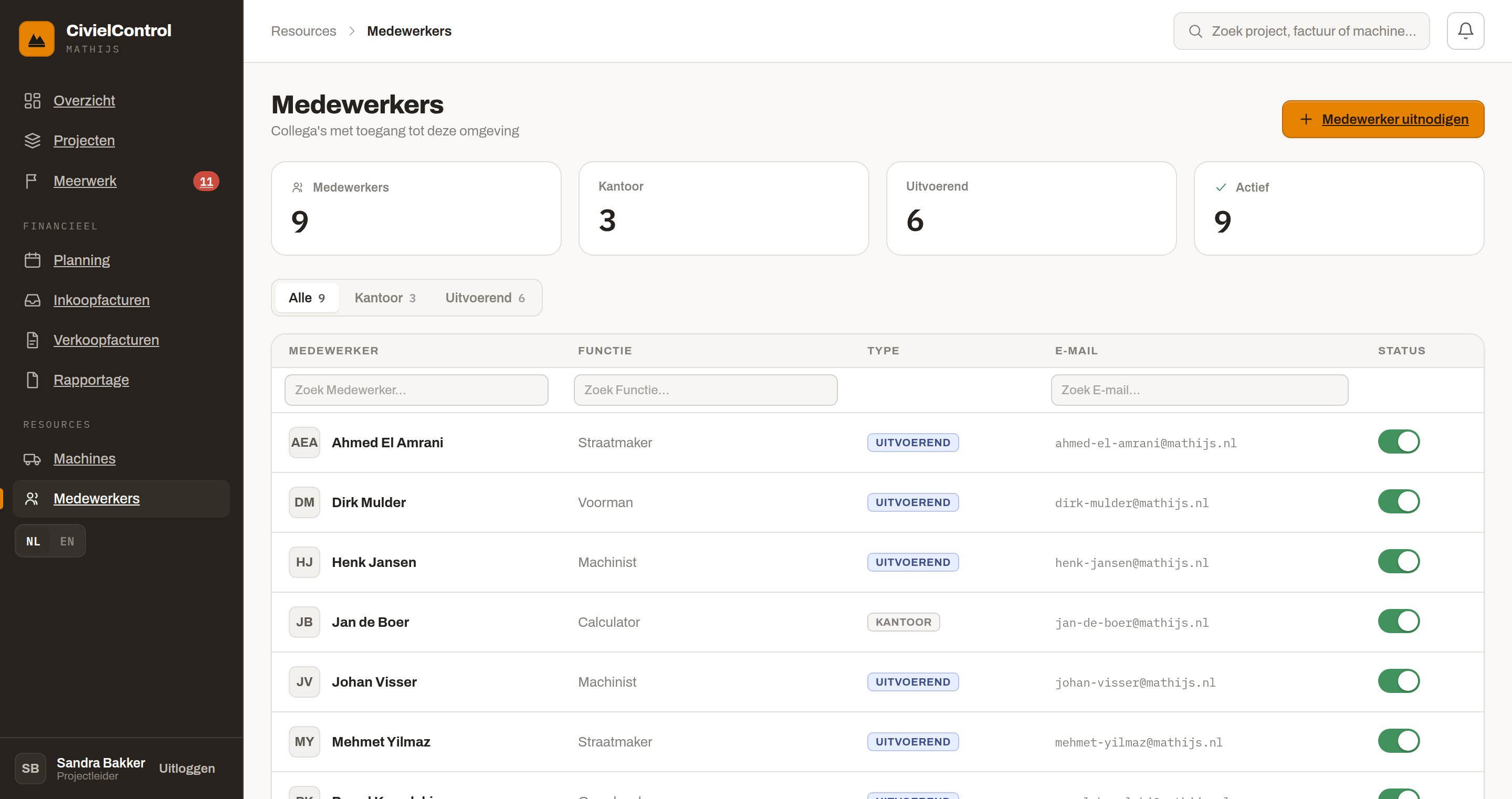
Task: Select the Alle 9 filter tab
Action: (x=307, y=298)
